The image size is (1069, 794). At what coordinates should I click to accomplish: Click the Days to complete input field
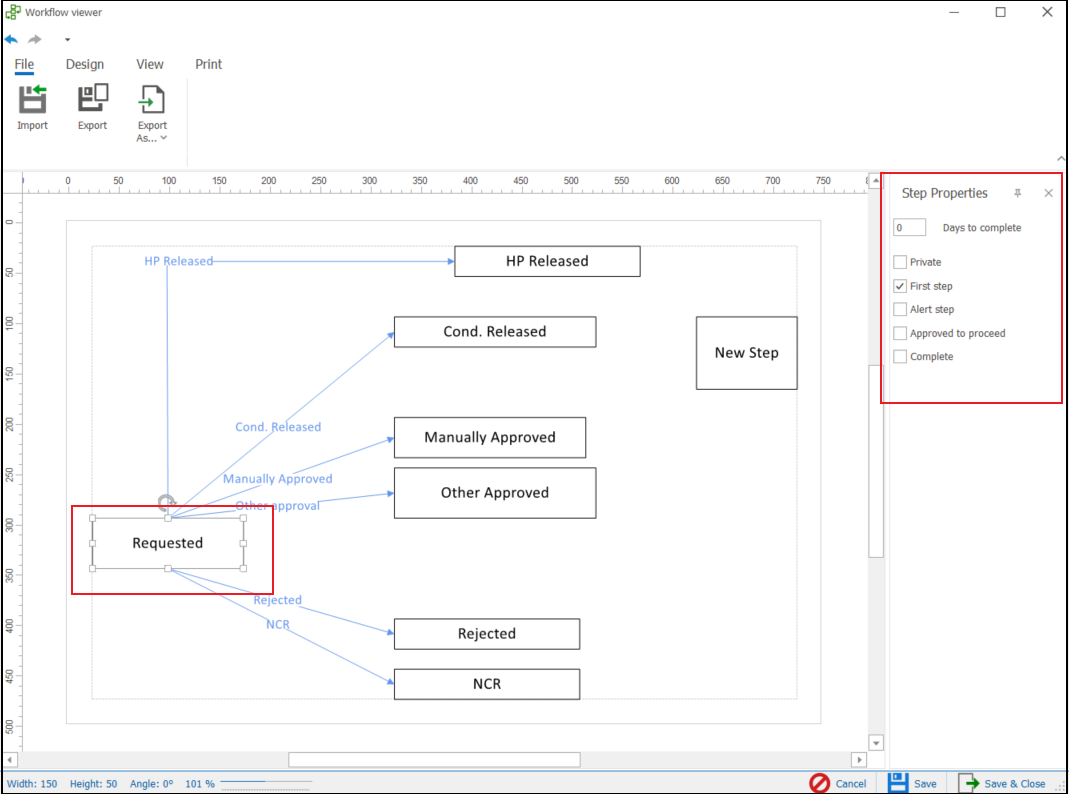pyautogui.click(x=909, y=228)
